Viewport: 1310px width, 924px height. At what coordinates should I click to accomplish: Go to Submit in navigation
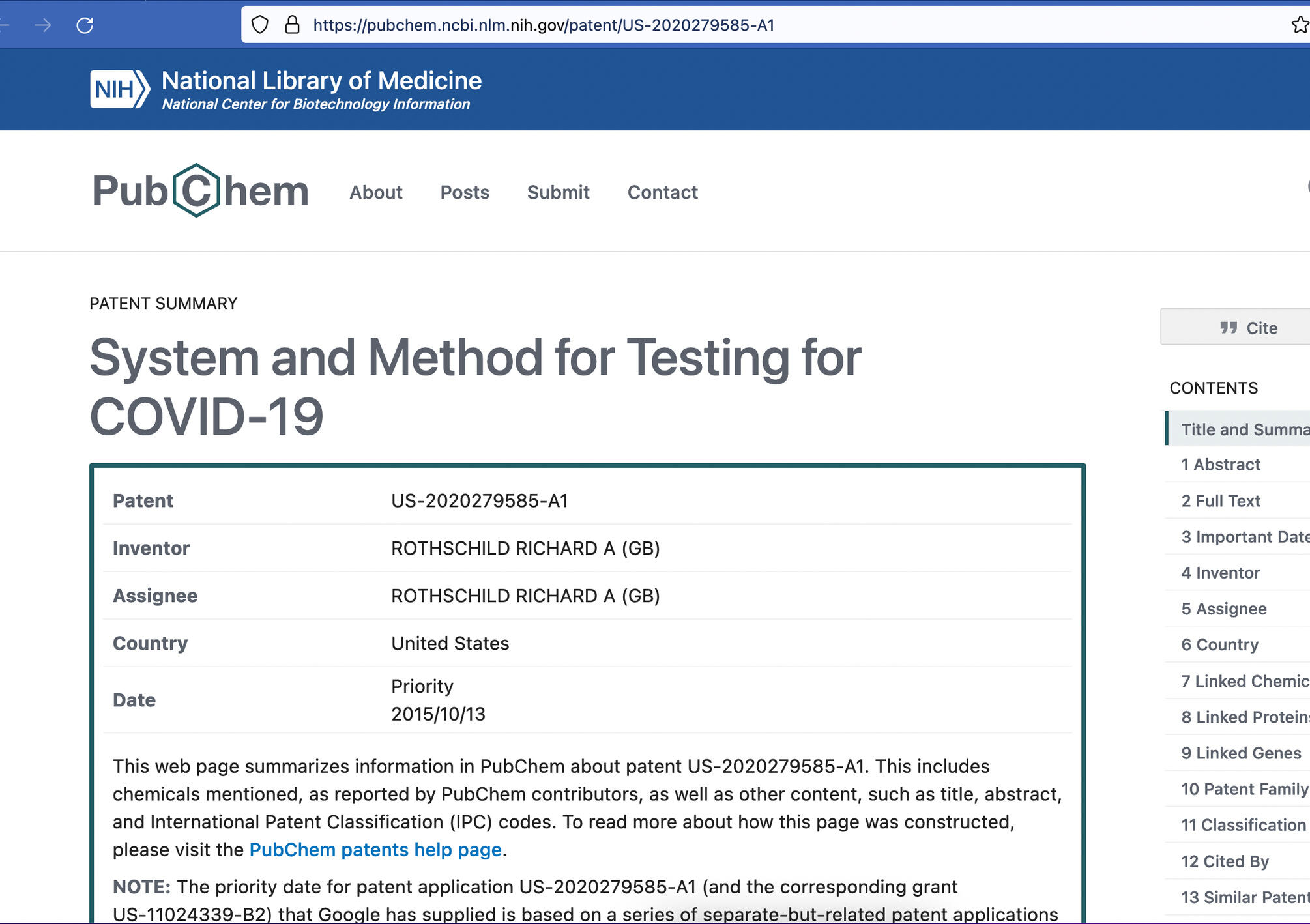click(x=559, y=192)
